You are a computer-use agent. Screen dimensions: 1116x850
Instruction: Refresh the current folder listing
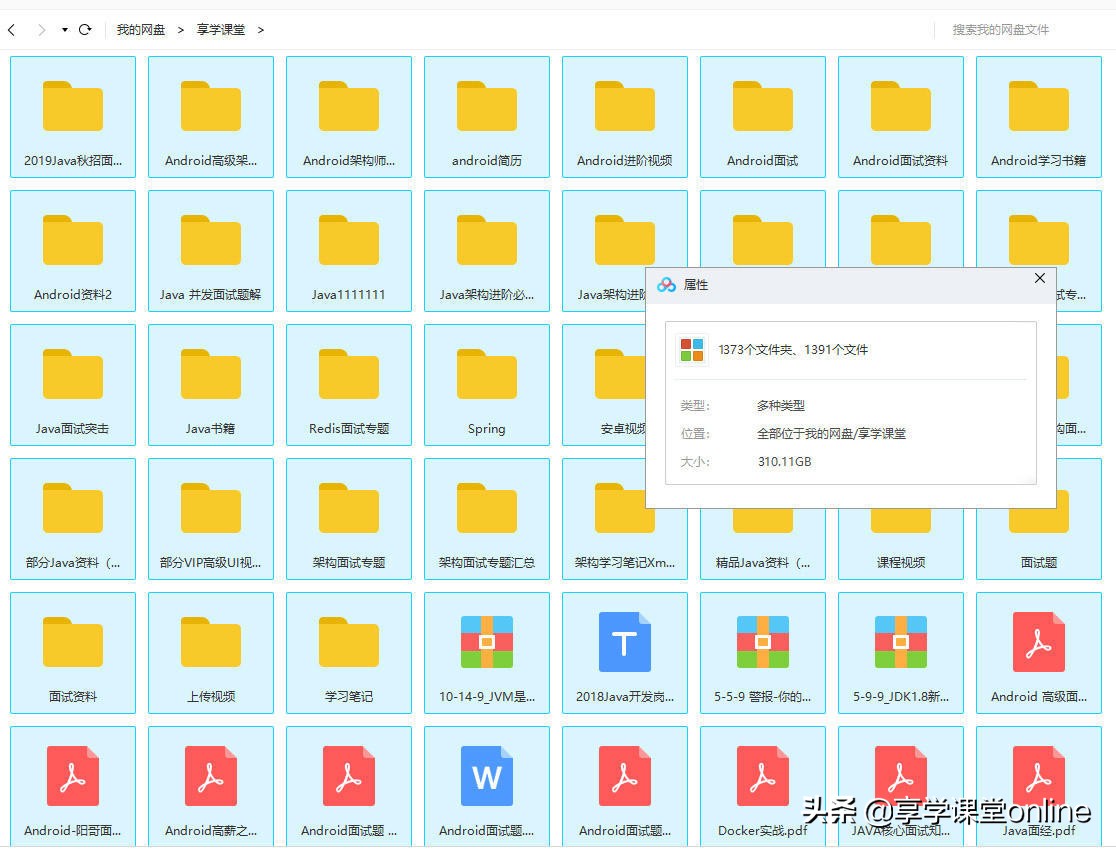click(x=85, y=30)
